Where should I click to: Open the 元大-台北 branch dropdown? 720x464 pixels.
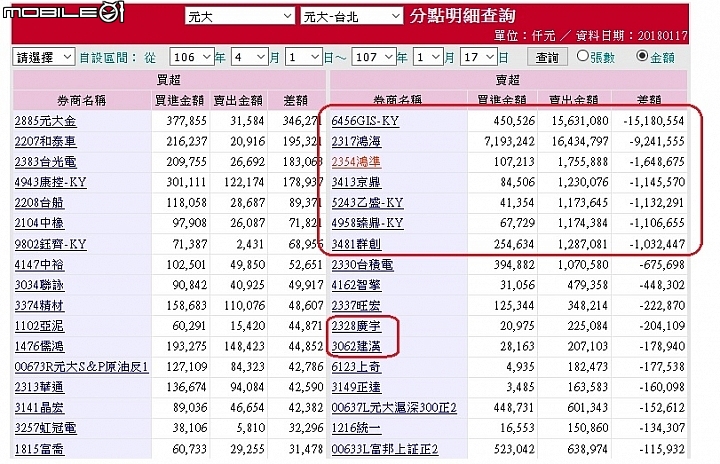tap(352, 17)
